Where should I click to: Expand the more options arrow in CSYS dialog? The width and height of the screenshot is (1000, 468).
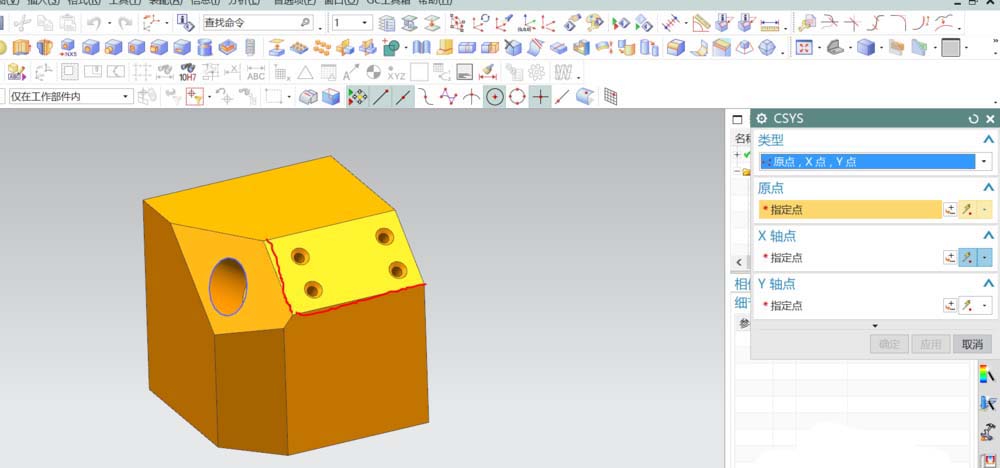tap(875, 326)
